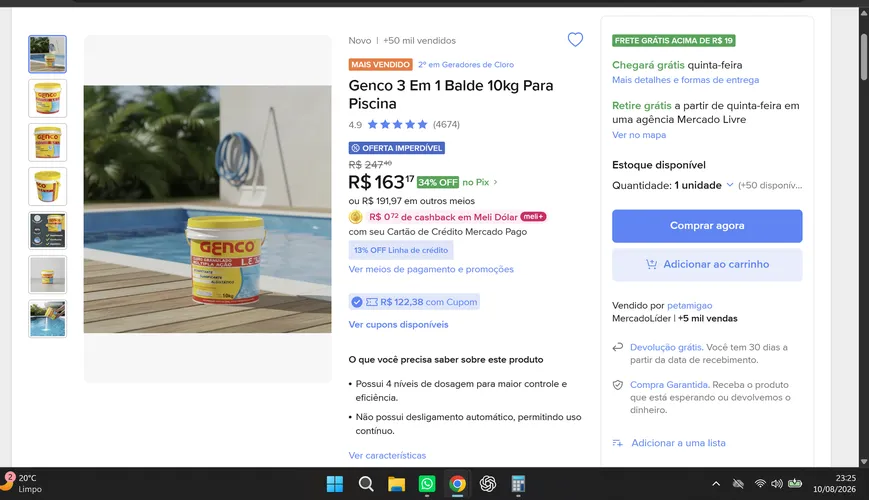This screenshot has height=500, width=869.
Task: Open 'Ver no mapa' link
Action: pyautogui.click(x=639, y=135)
